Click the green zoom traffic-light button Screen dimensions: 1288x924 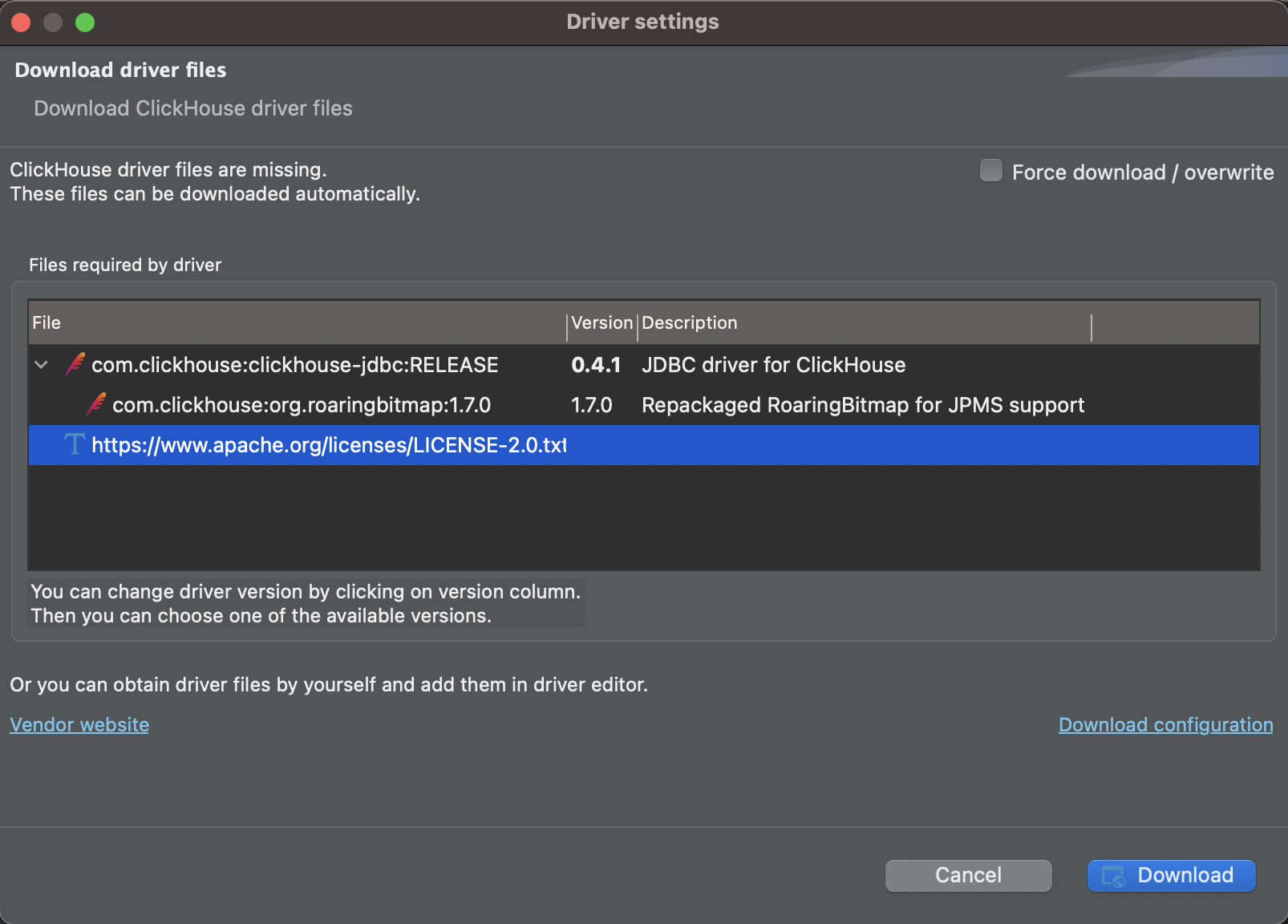tap(84, 22)
